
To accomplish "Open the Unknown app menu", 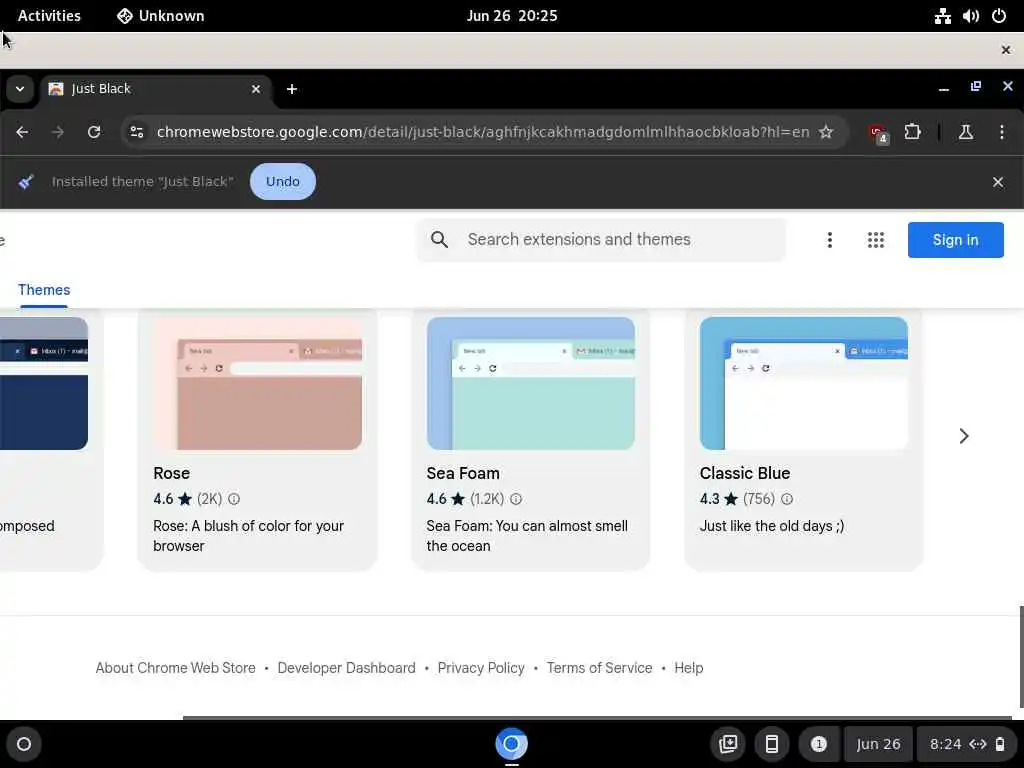I will coord(161,16).
